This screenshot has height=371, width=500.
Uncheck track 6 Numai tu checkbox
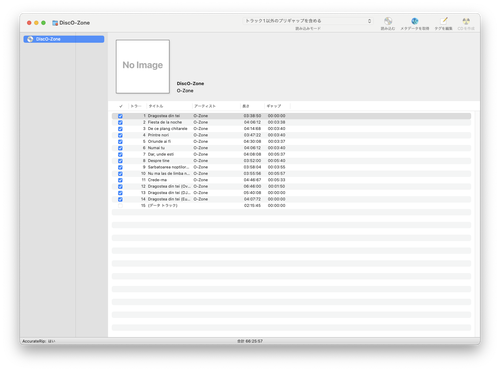point(120,148)
